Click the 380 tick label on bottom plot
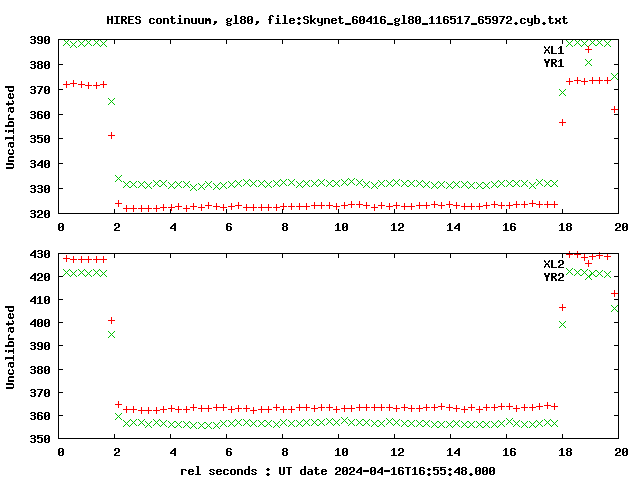 pyautogui.click(x=40, y=370)
